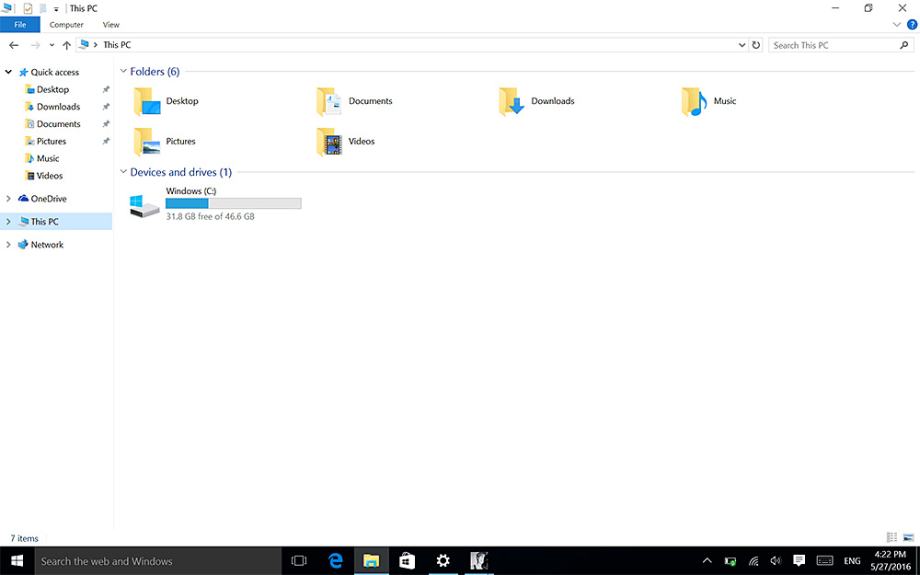The image size is (920, 575).
Task: Open the Action Center notification icon
Action: pos(799,561)
